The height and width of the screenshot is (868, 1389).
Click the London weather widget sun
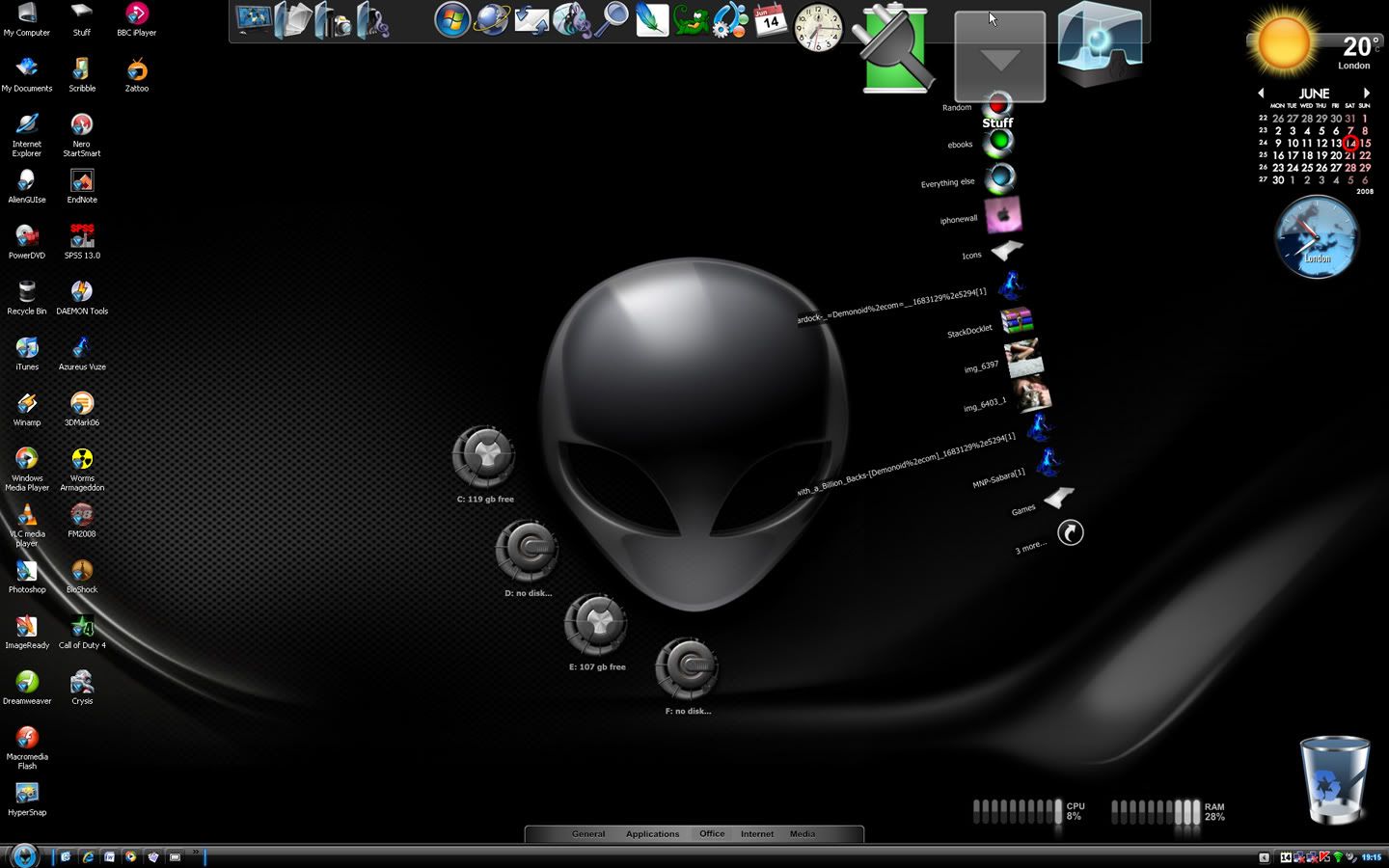pyautogui.click(x=1283, y=42)
